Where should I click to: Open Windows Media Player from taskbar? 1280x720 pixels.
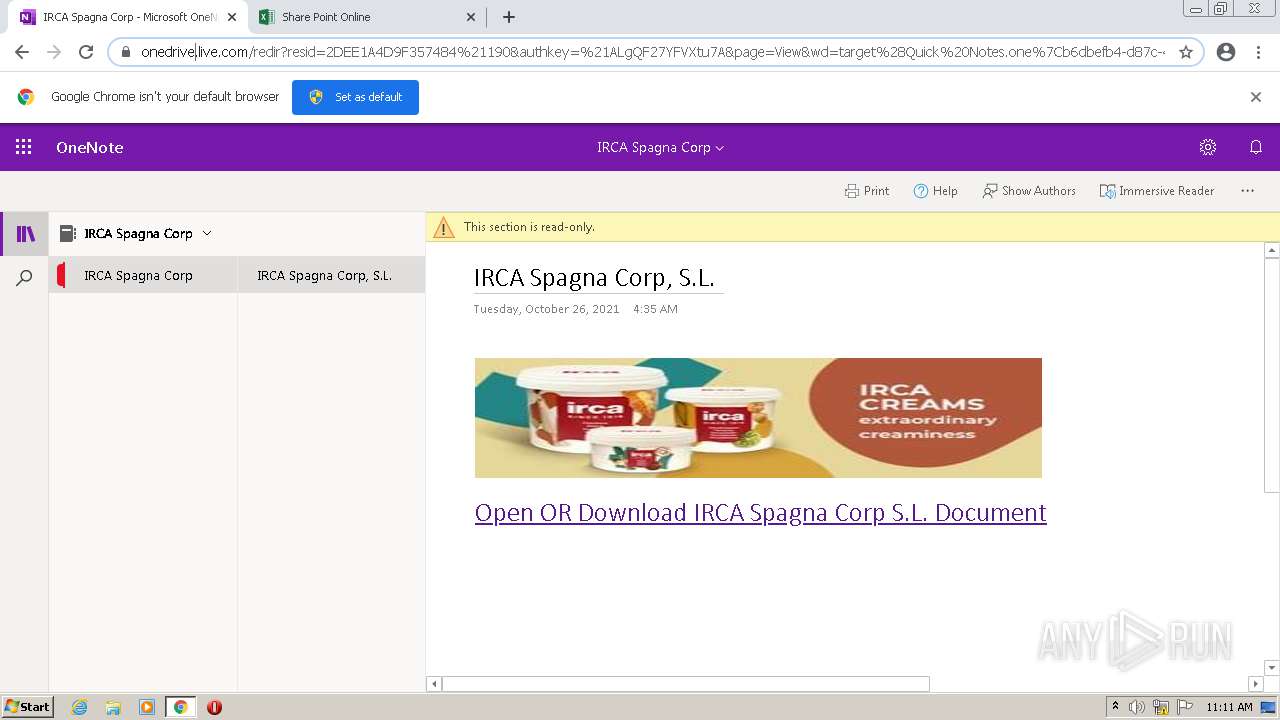tap(147, 707)
